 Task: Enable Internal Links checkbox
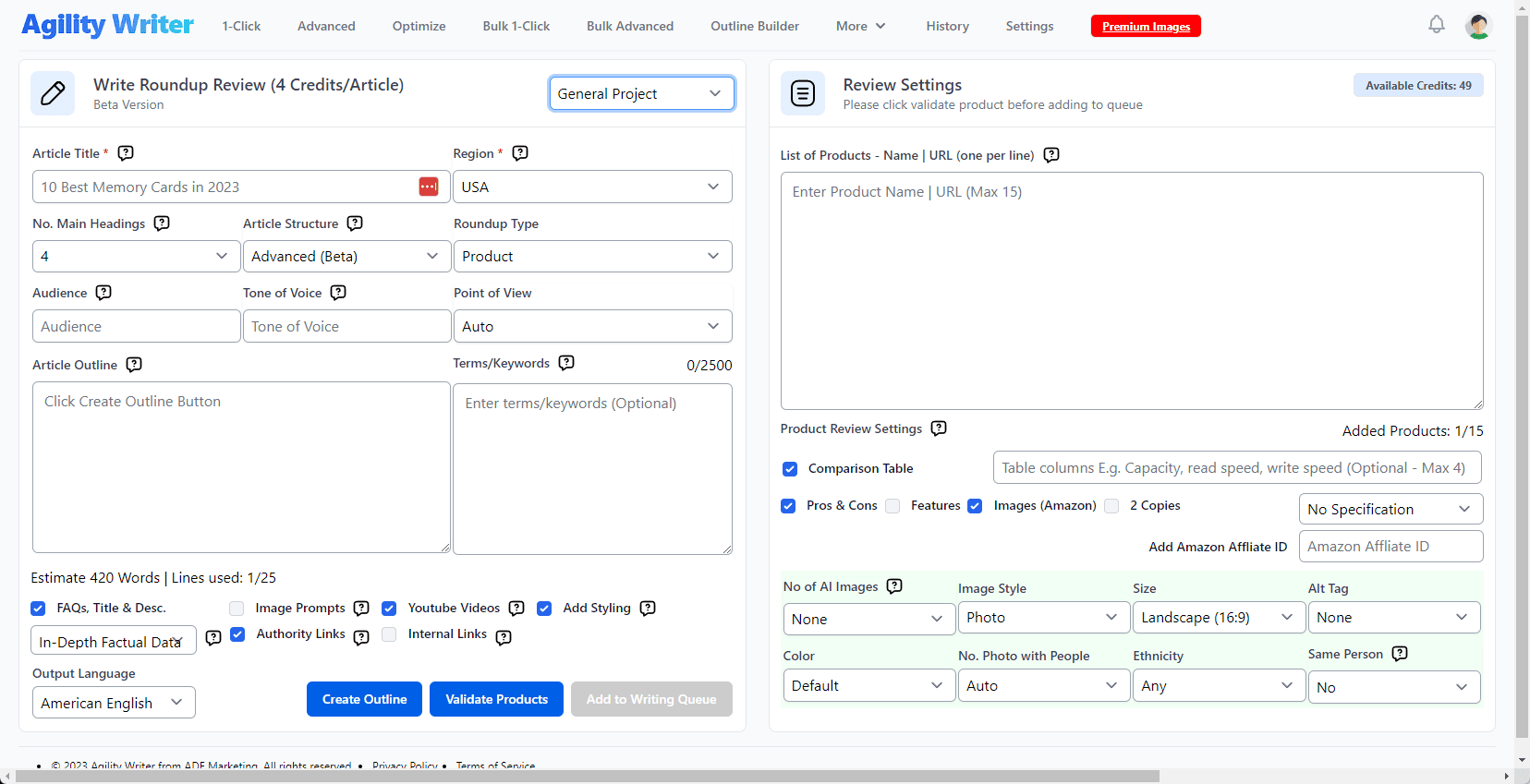389,634
